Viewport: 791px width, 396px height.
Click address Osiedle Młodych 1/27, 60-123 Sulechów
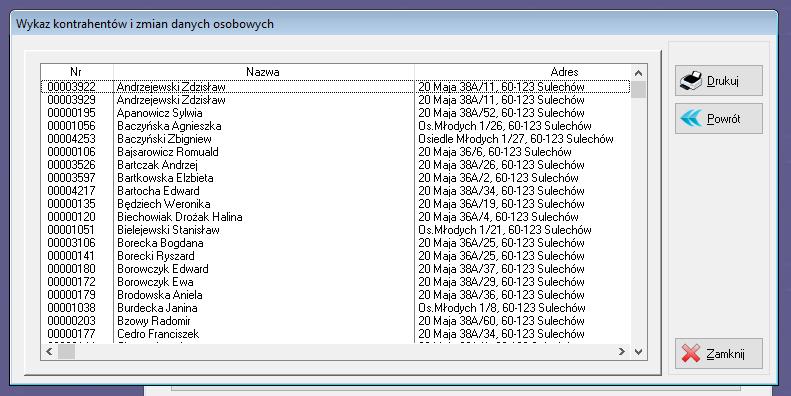click(x=516, y=139)
